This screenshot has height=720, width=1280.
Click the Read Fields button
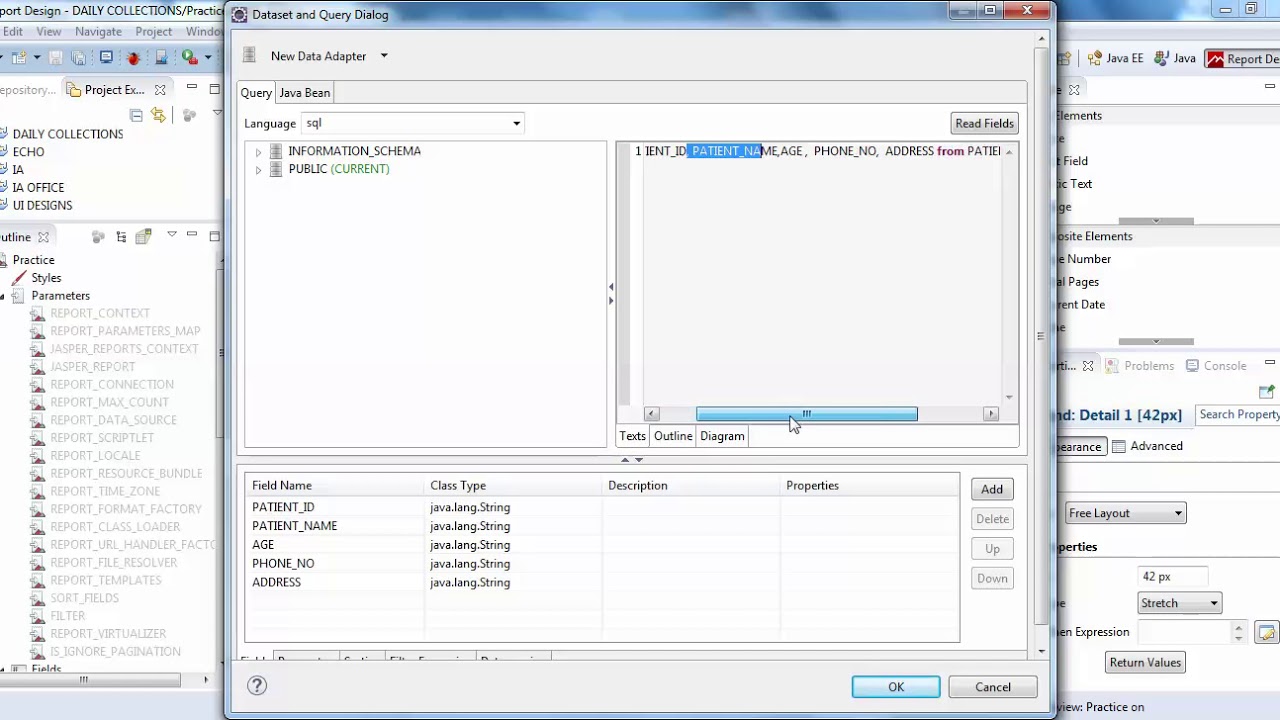tap(984, 123)
